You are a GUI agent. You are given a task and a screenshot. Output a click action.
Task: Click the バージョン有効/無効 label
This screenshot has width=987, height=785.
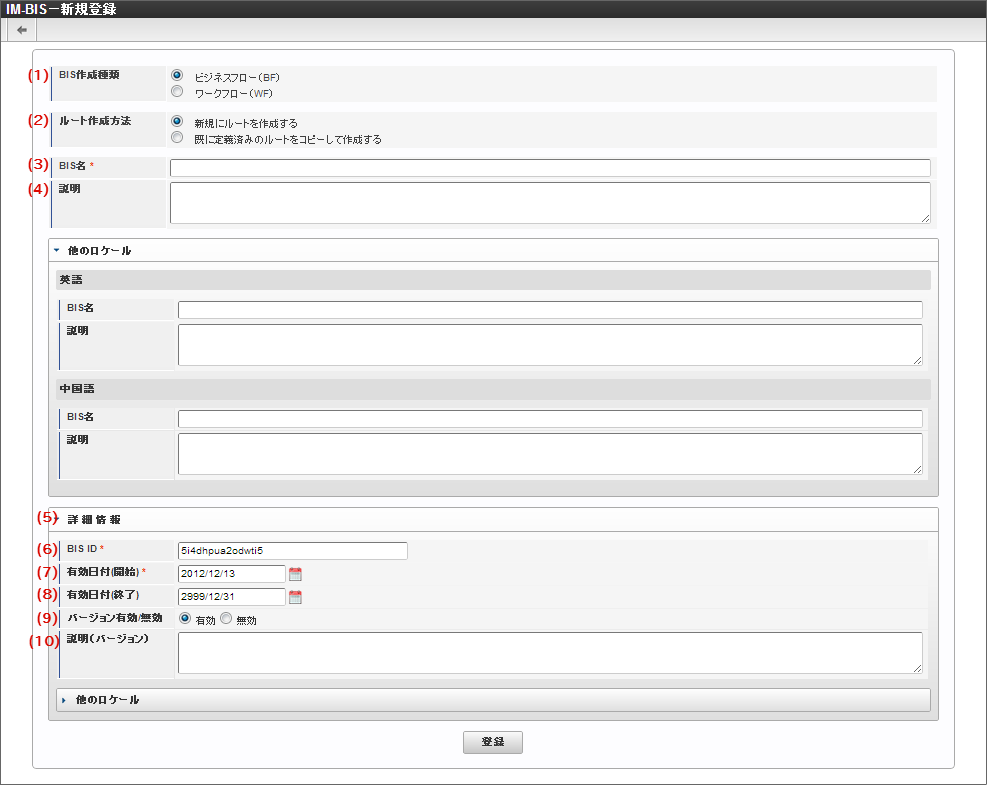115,618
